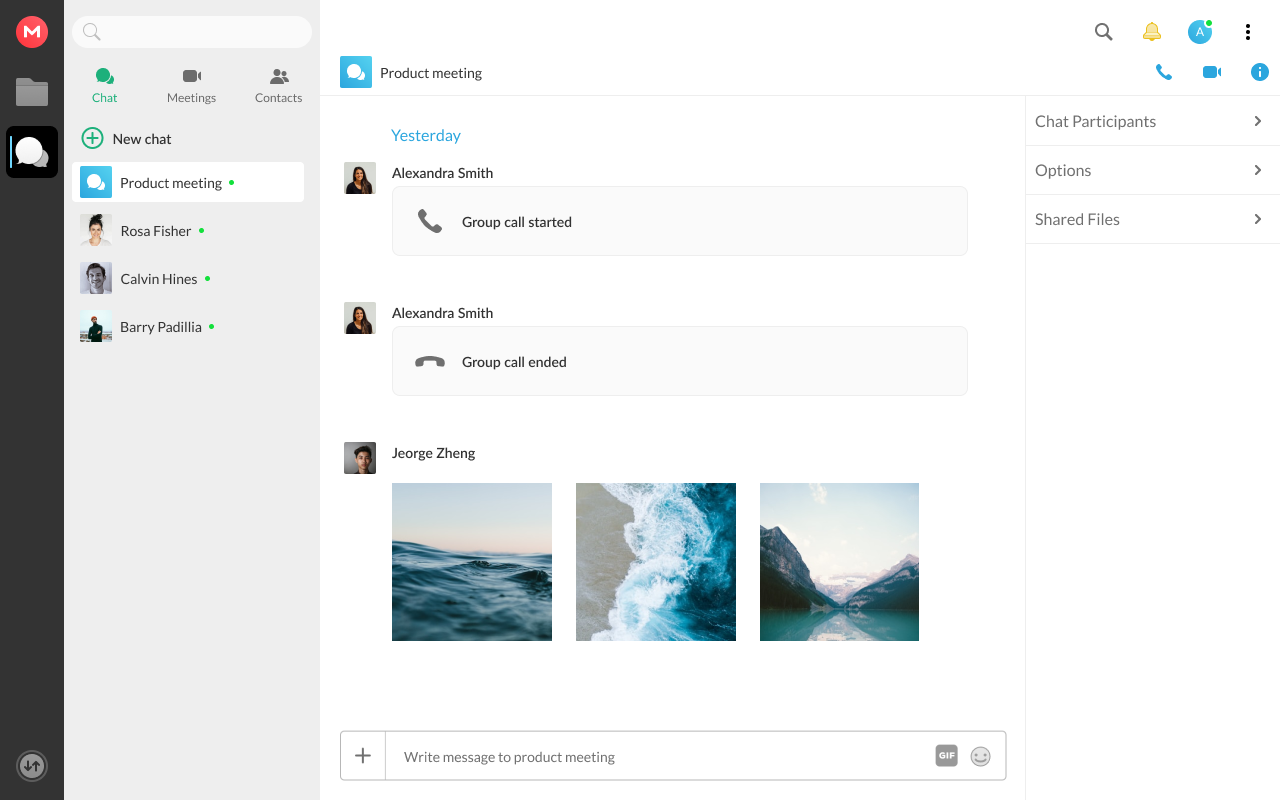Screen dimensions: 1280x800
Task: Open the files folder in sidebar
Action: [32, 92]
